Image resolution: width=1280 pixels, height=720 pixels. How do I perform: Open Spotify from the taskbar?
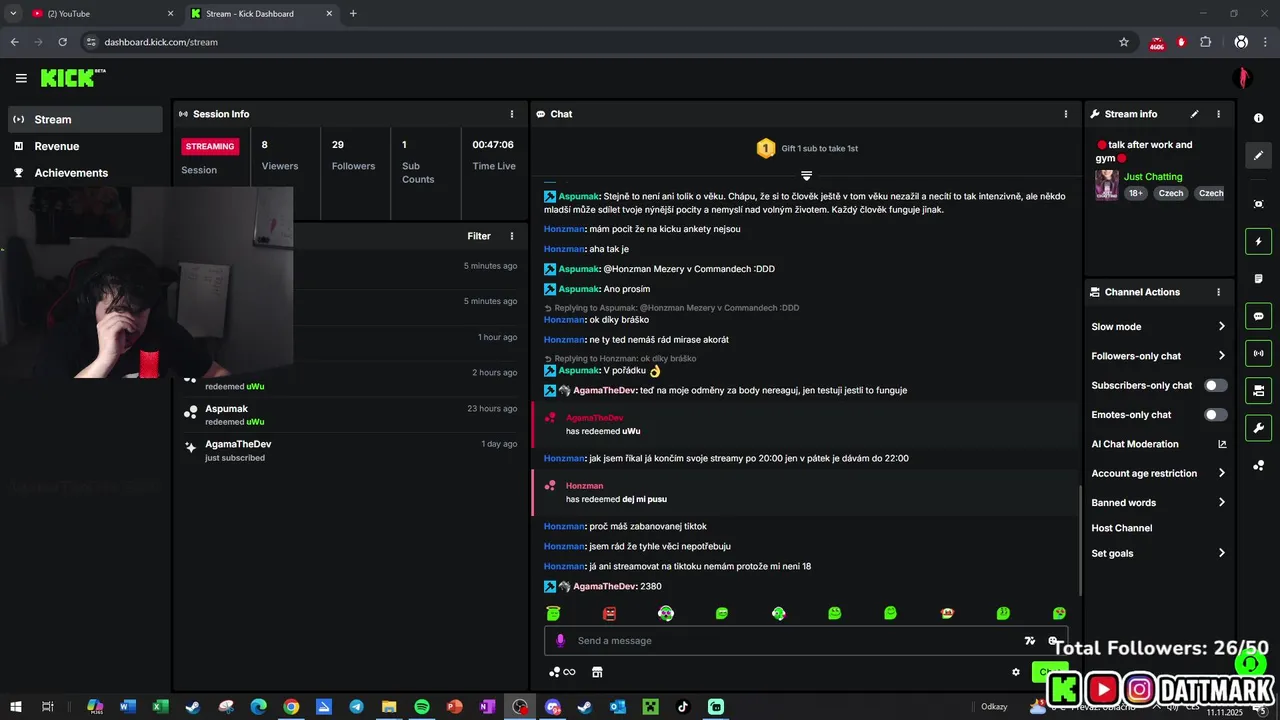click(x=421, y=707)
